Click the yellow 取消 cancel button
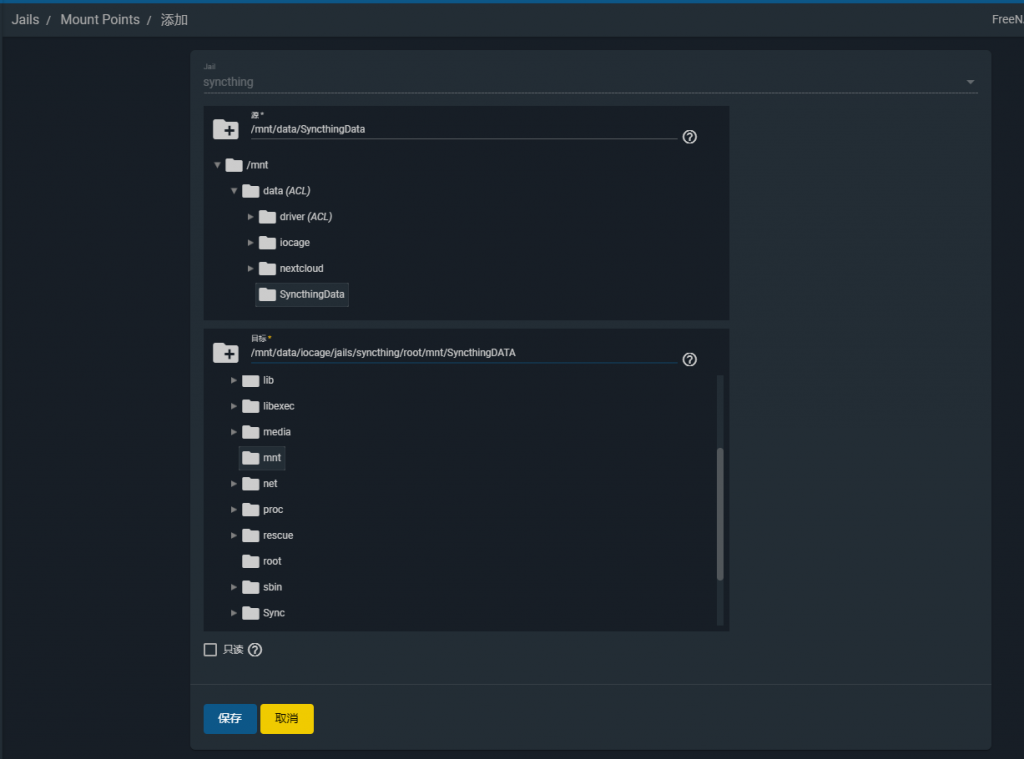Image resolution: width=1024 pixels, height=759 pixels. point(287,719)
